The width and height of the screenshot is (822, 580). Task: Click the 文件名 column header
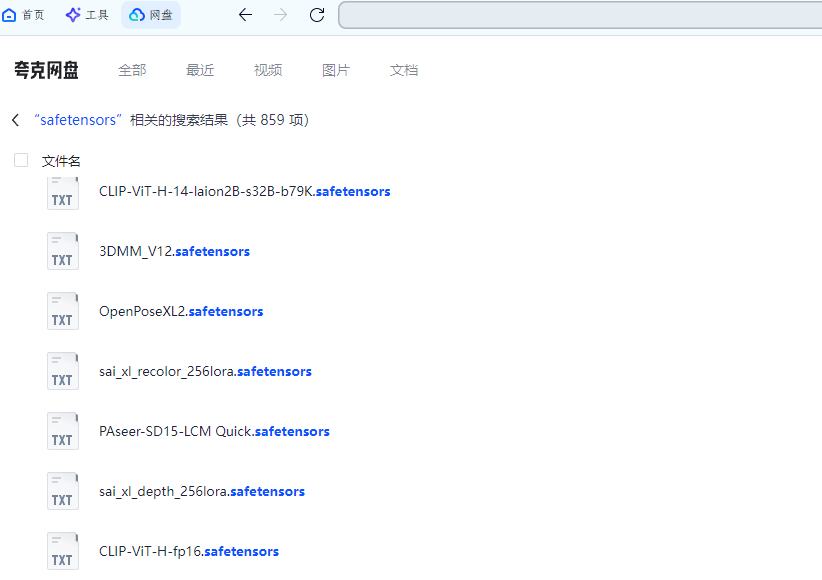point(61,161)
